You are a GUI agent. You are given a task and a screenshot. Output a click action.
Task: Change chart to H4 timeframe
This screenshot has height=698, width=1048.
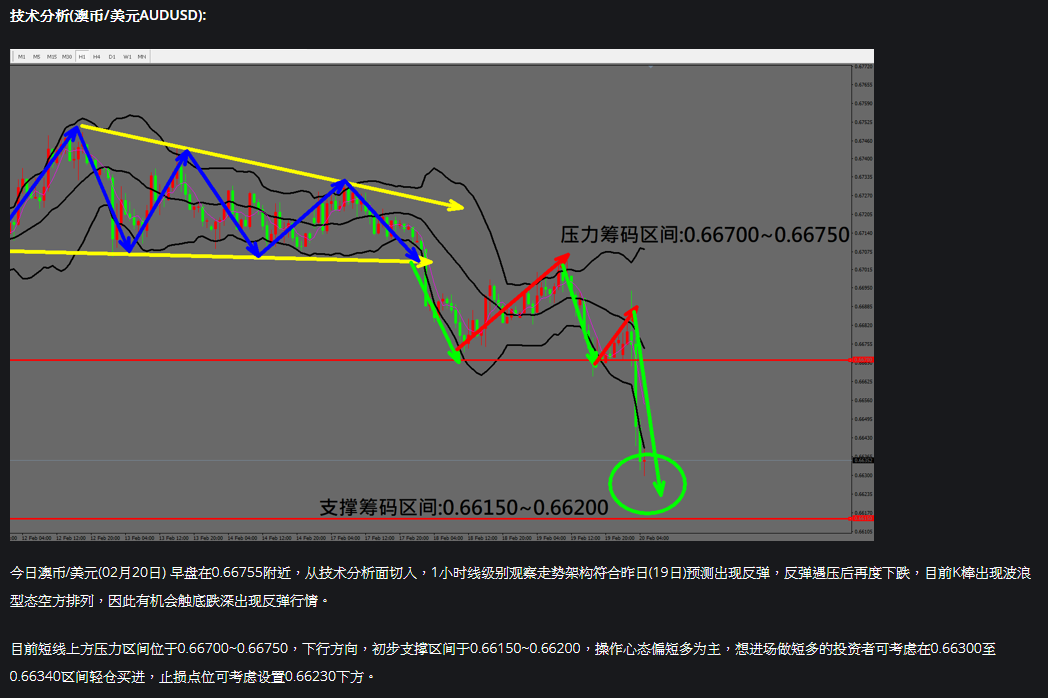pyautogui.click(x=97, y=57)
